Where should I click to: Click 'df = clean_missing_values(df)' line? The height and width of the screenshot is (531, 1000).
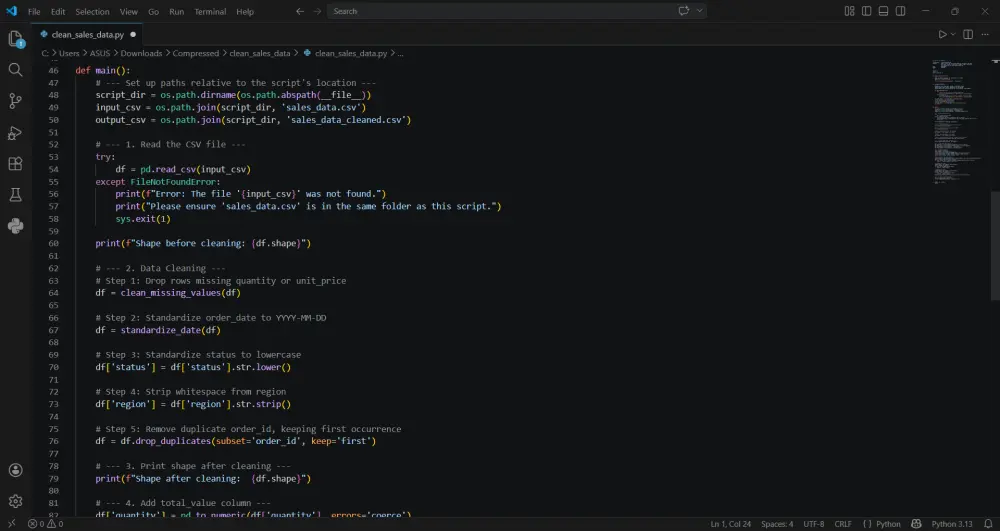(x=168, y=293)
